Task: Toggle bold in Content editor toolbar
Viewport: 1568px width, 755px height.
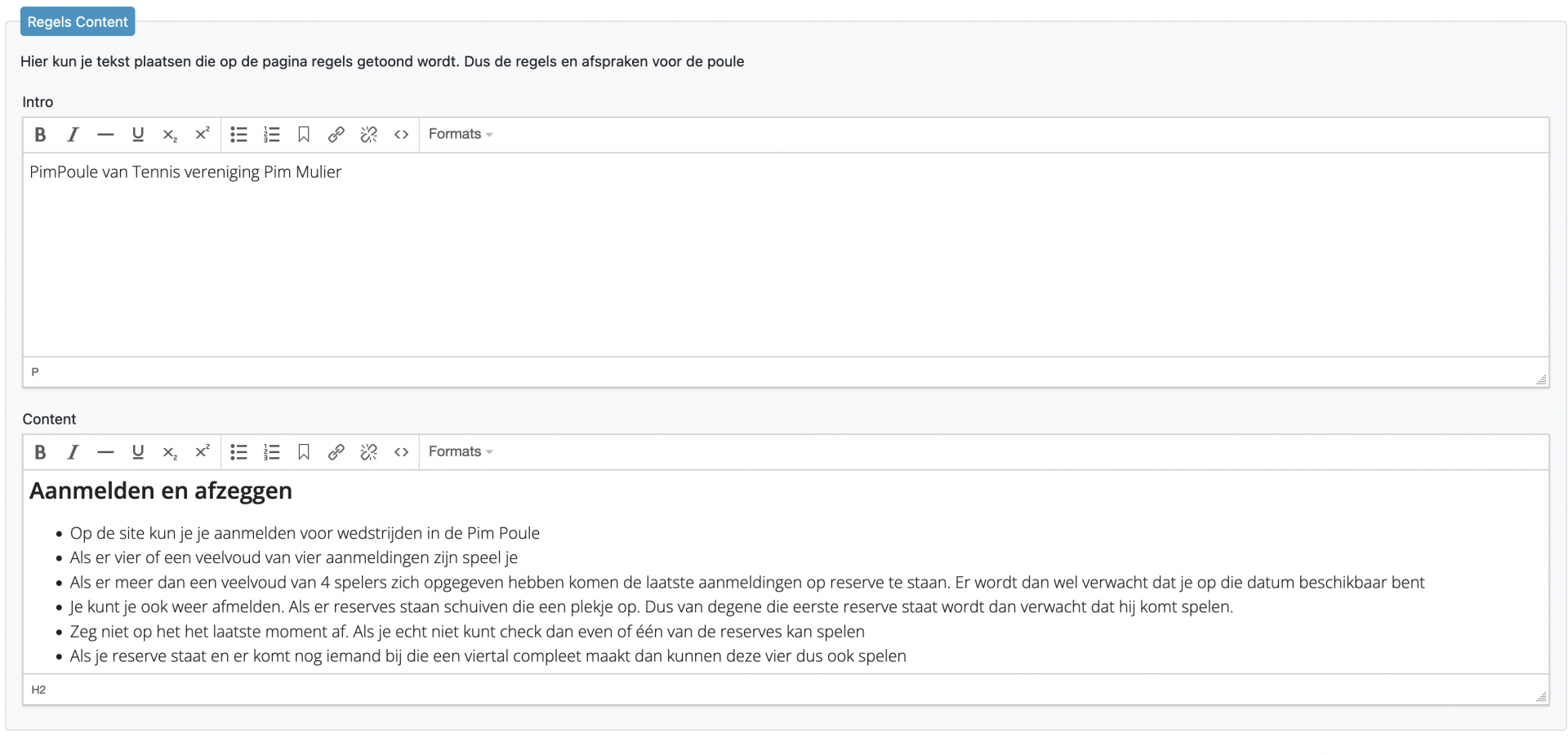Action: (40, 452)
